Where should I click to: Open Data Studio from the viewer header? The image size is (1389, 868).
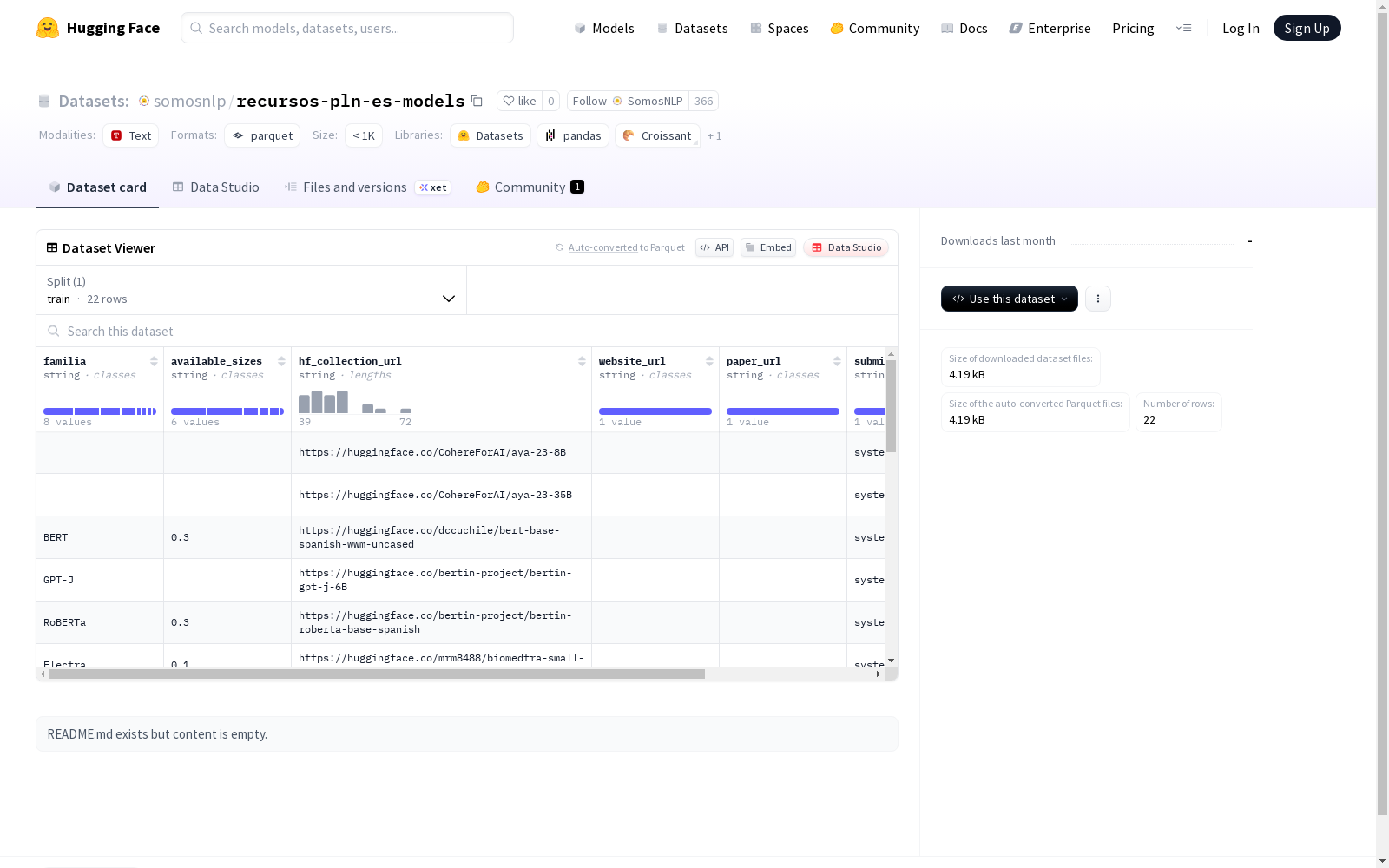click(x=846, y=247)
